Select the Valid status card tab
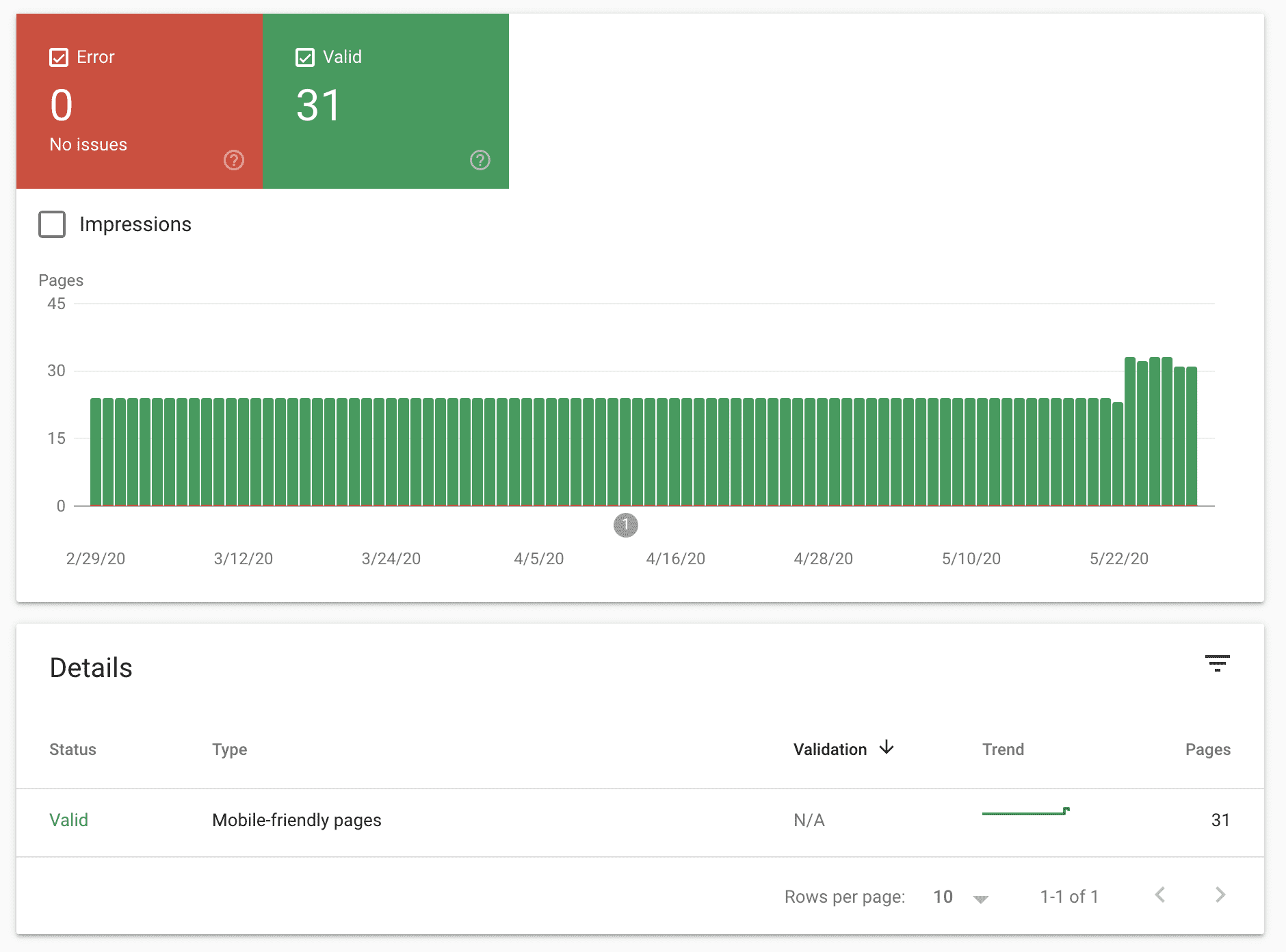Viewport: 1286px width, 952px height. [x=384, y=101]
